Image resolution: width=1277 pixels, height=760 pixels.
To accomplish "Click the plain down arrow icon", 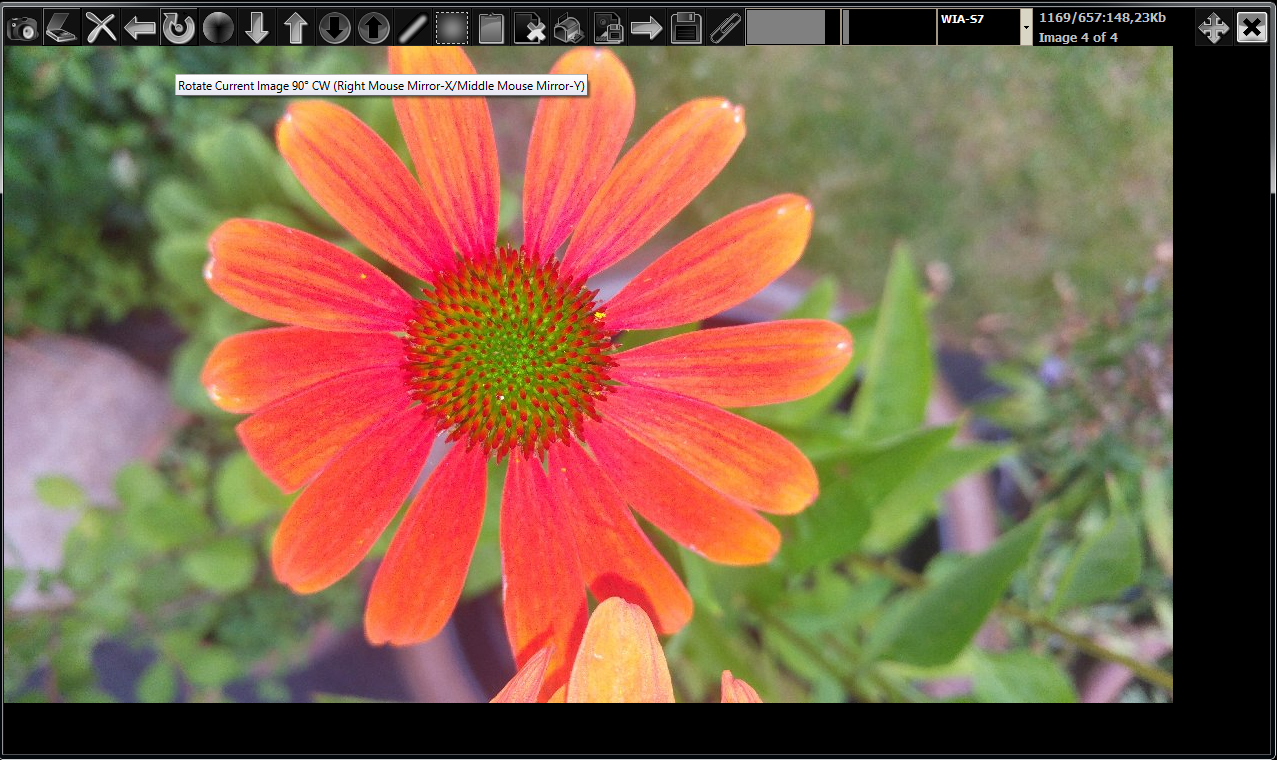I will [x=257, y=28].
